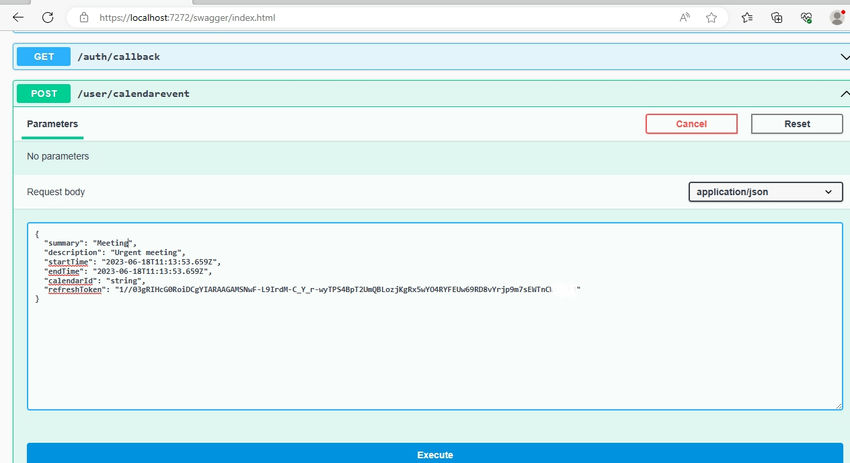
Task: Click the /user/calendarevent path text
Action: pyautogui.click(x=133, y=93)
